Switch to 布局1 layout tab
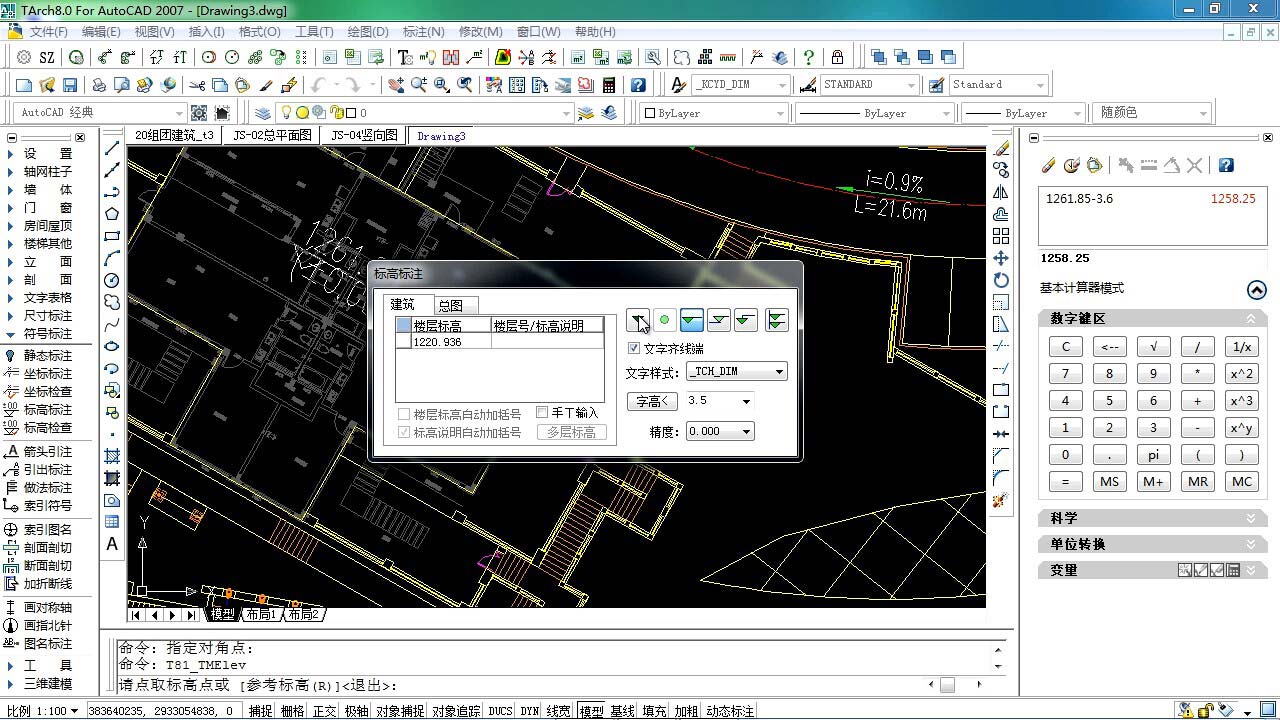The image size is (1280, 720). click(261, 614)
